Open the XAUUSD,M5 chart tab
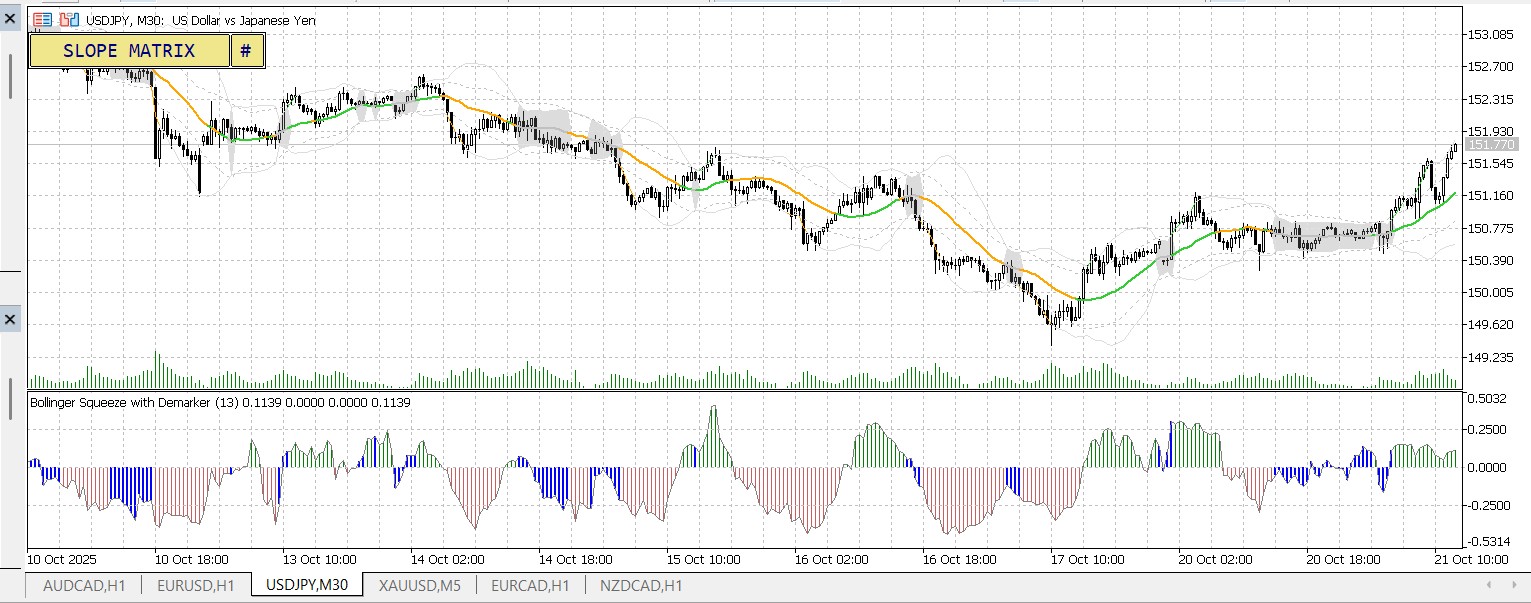The image size is (1531, 603). [x=419, y=586]
